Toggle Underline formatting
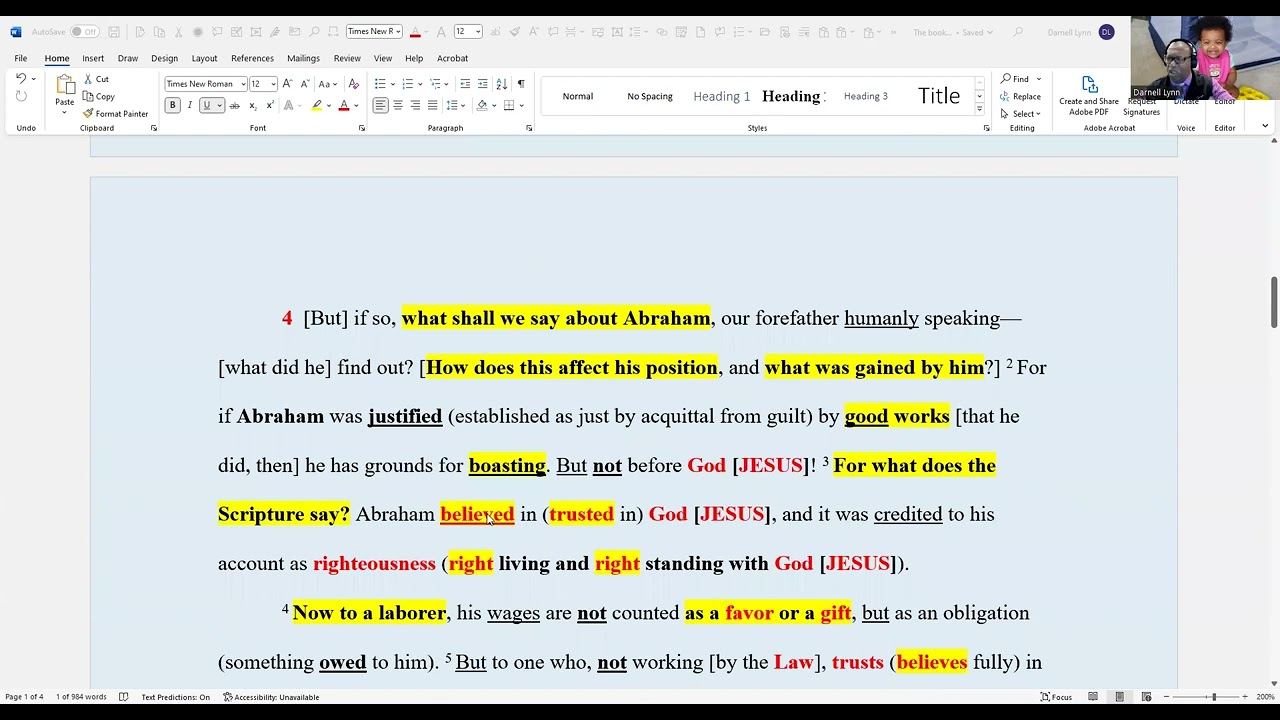This screenshot has width=1280, height=720. point(207,105)
